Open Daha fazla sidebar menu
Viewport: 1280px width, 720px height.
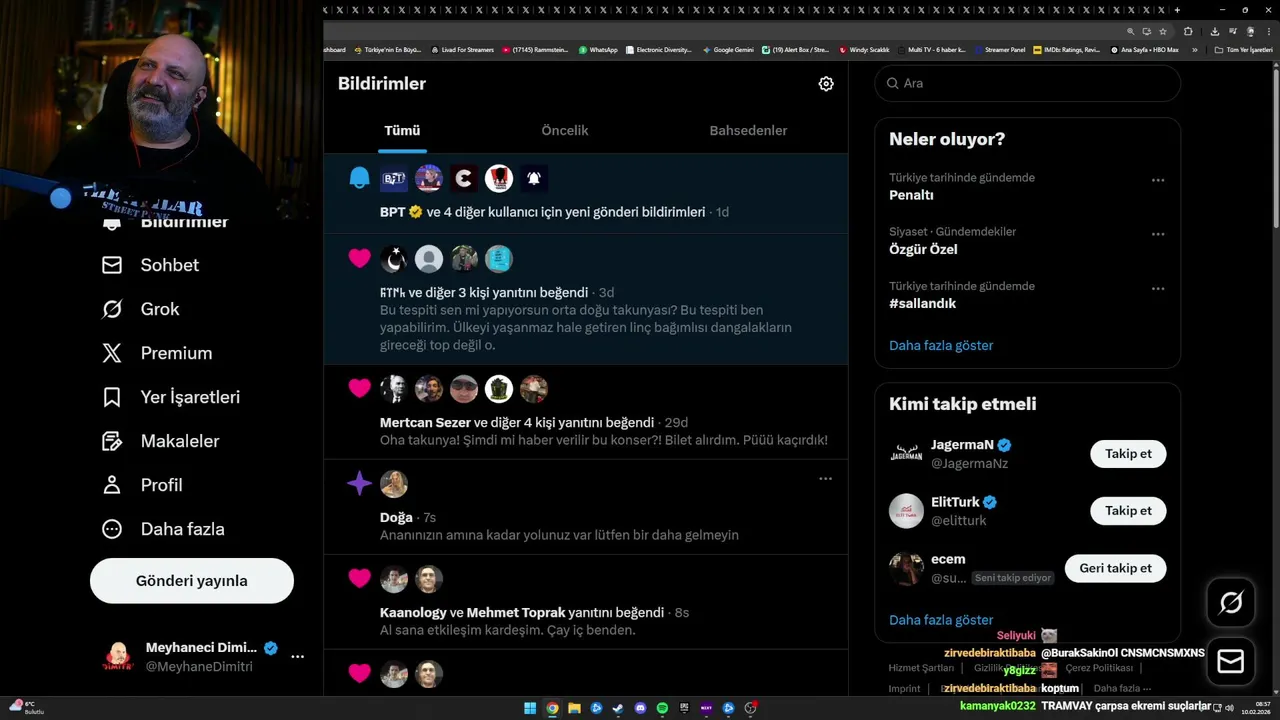(163, 529)
